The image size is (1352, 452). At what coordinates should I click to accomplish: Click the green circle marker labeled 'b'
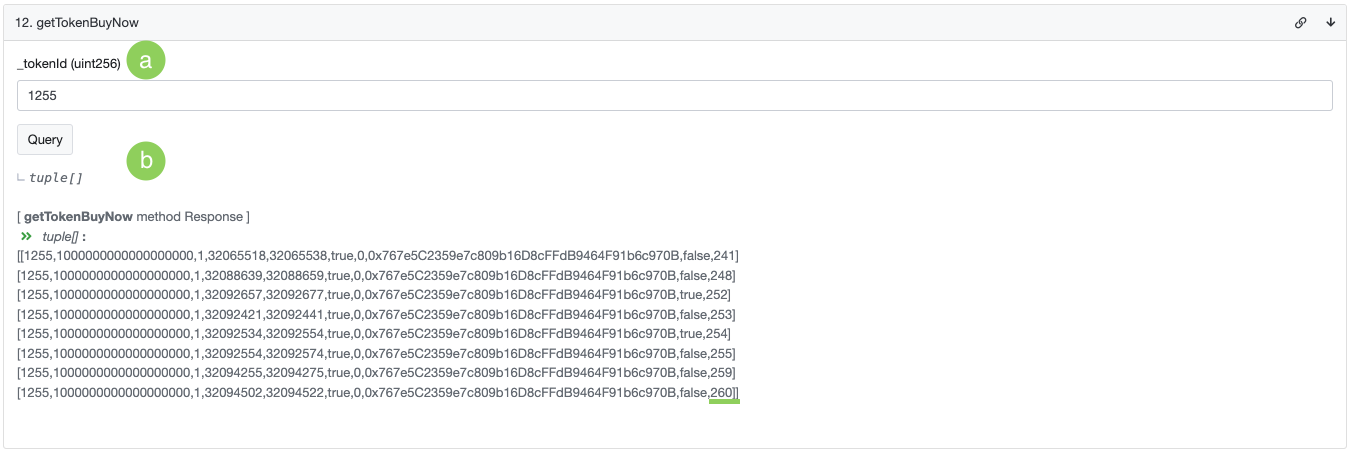(x=146, y=160)
